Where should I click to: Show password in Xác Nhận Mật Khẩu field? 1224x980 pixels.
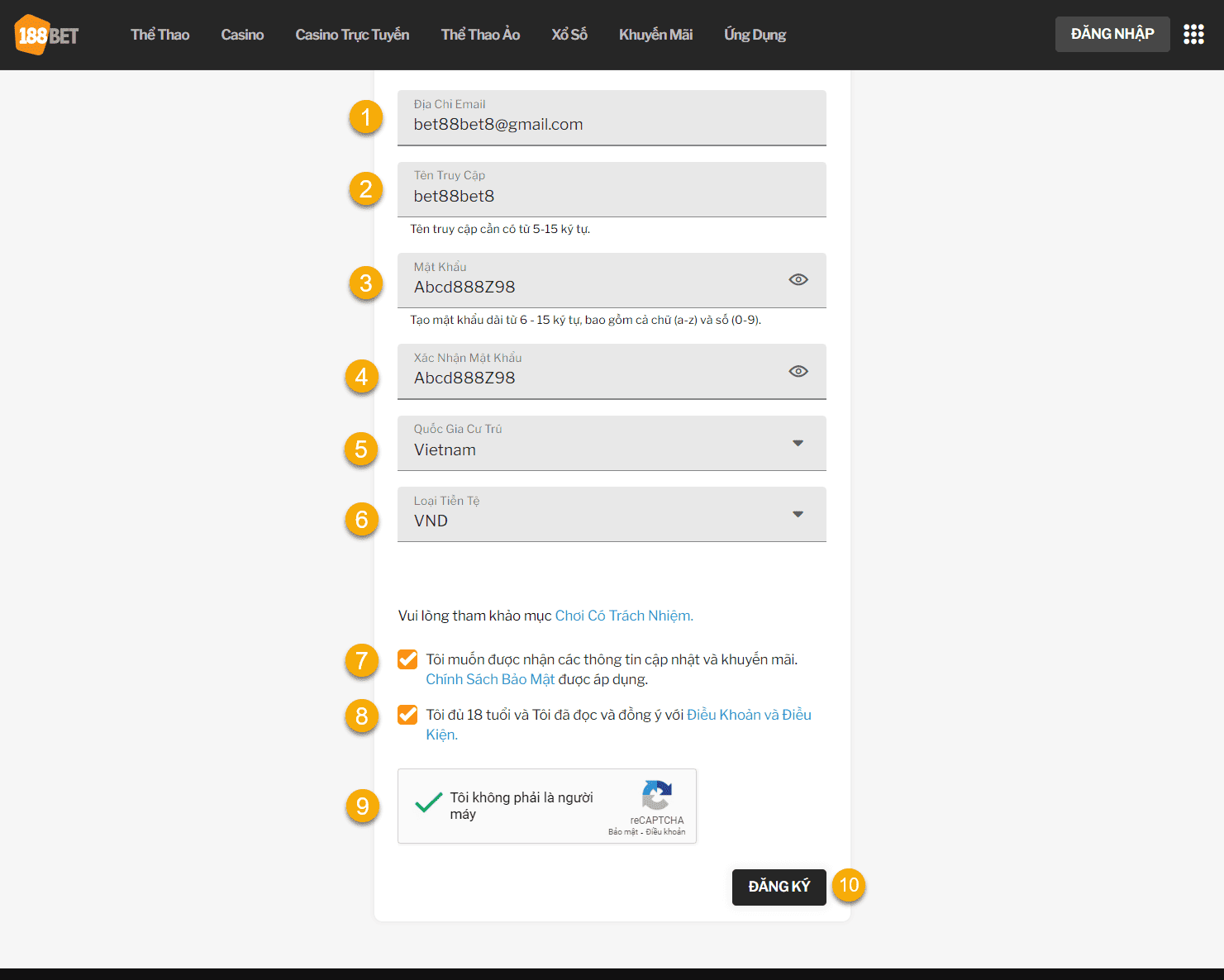click(798, 371)
